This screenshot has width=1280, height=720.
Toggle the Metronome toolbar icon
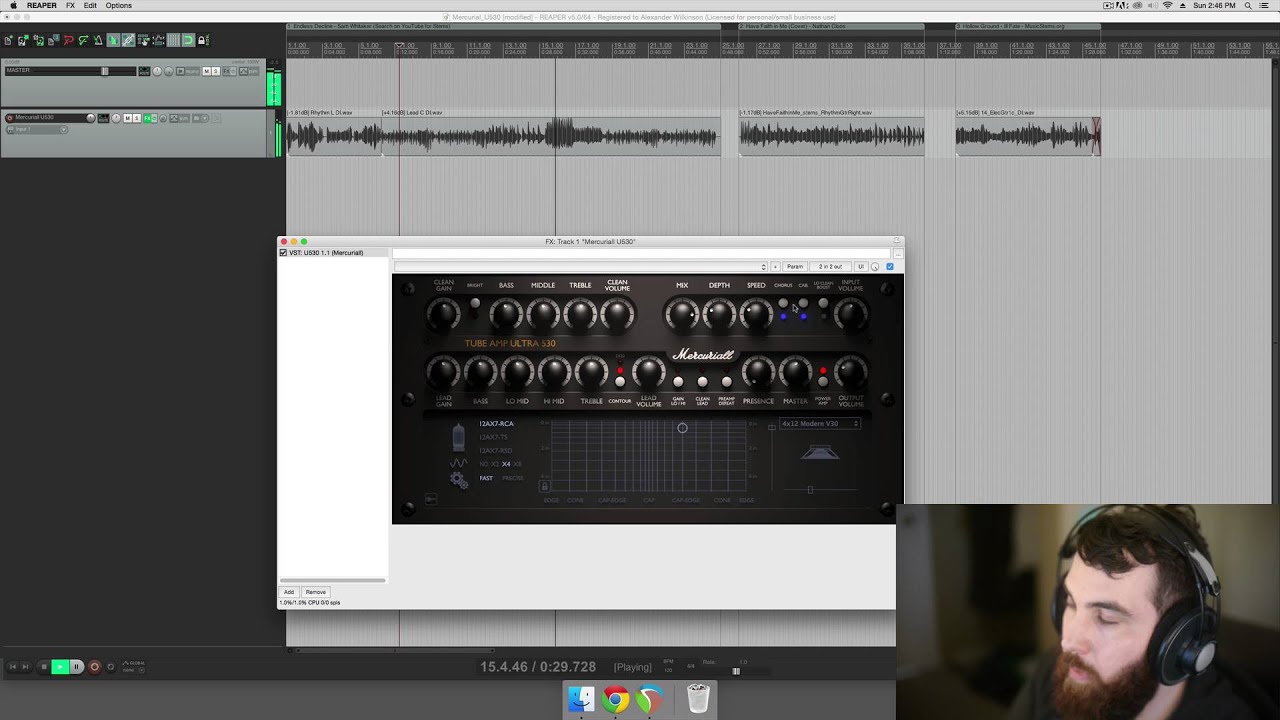99,40
